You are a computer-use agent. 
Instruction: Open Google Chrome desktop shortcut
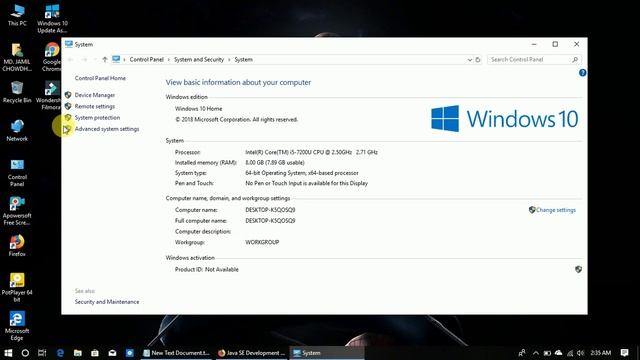pyautogui.click(x=52, y=57)
